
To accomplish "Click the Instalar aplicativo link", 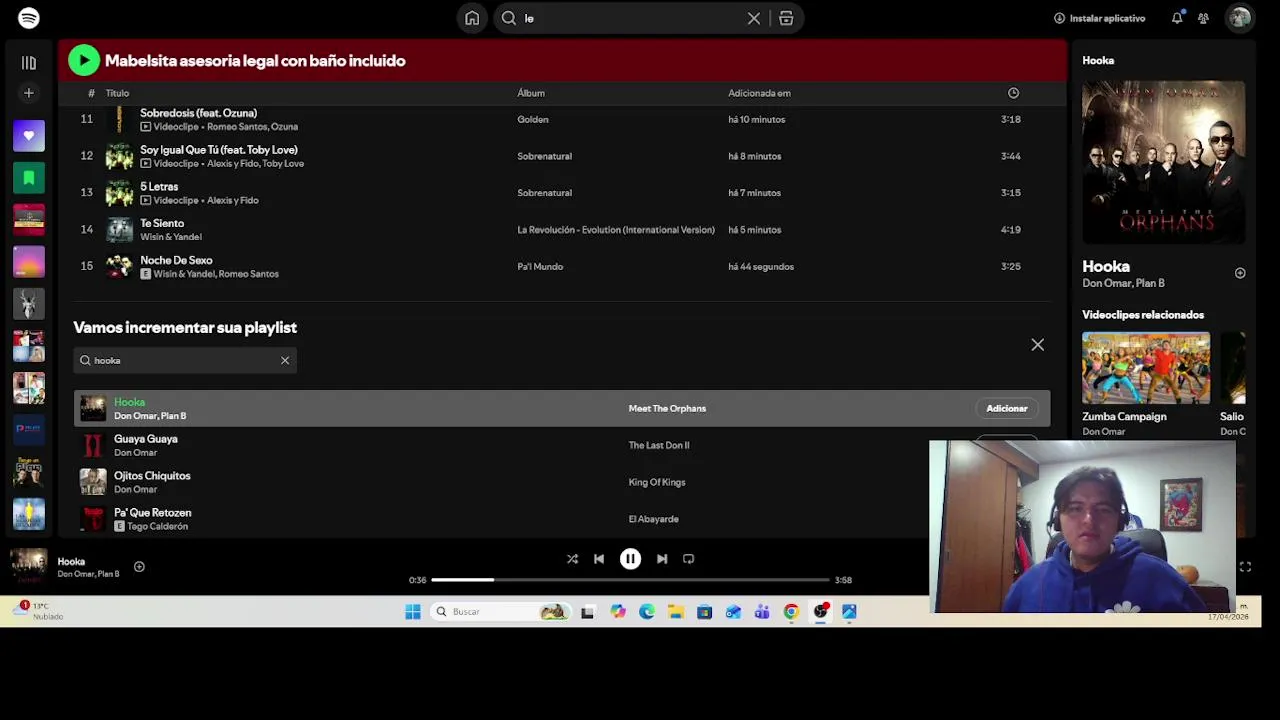I will (1099, 18).
